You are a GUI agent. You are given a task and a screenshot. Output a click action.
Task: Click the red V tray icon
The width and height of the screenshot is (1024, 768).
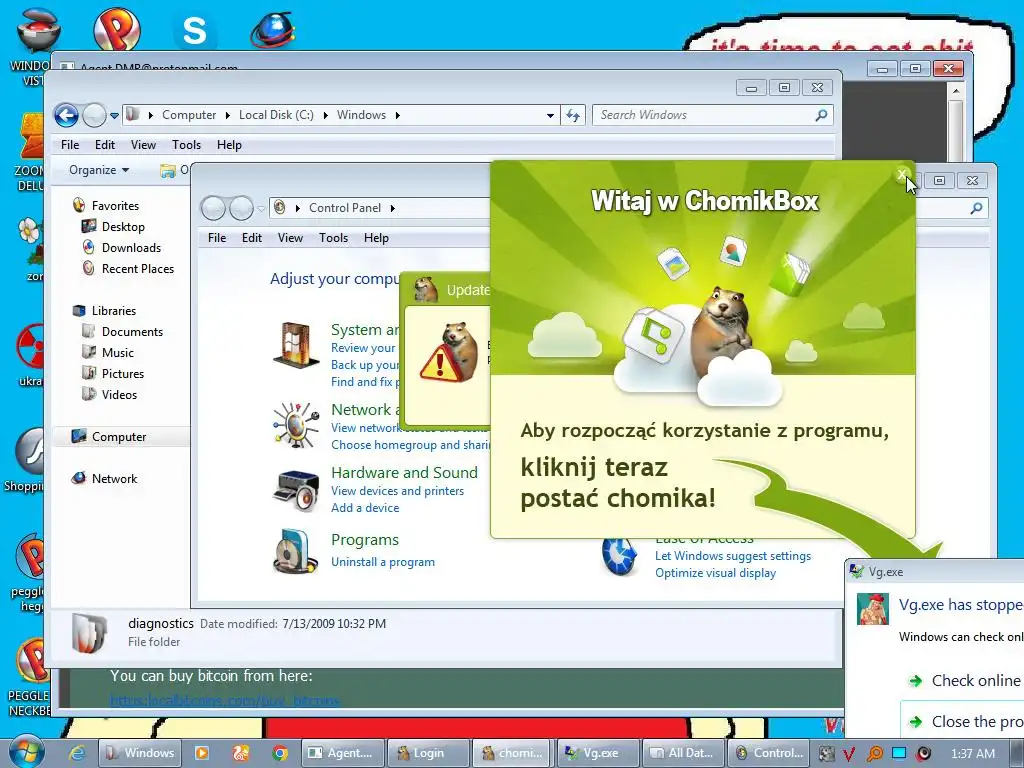pyautogui.click(x=849, y=754)
